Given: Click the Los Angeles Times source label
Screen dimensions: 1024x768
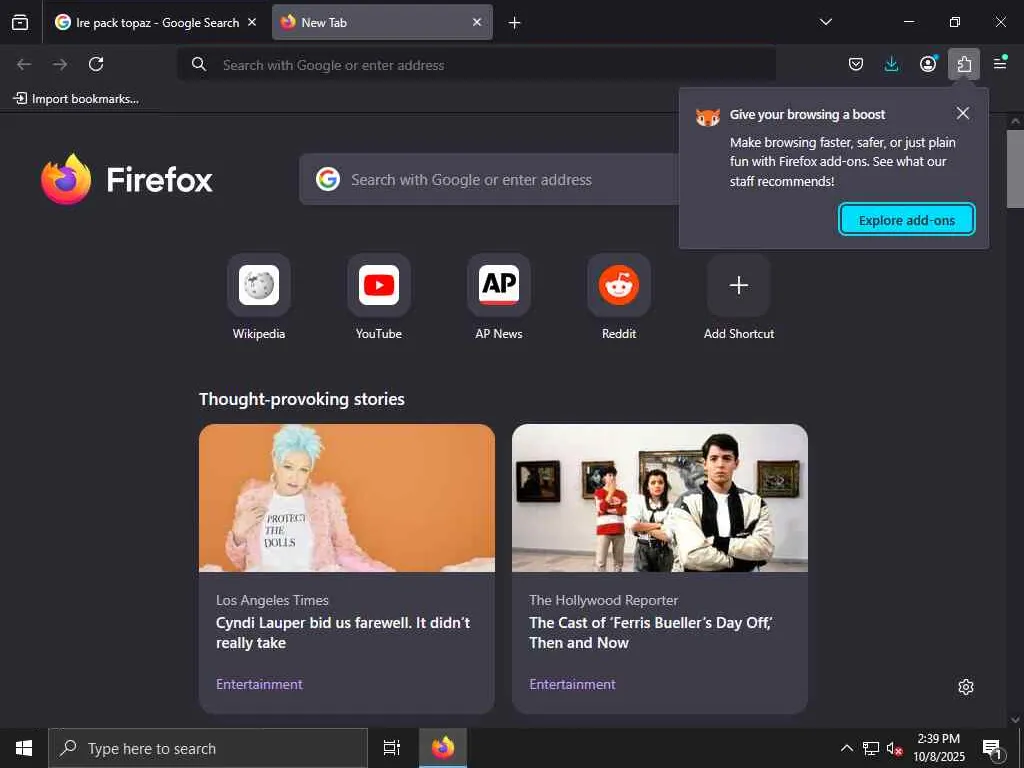Looking at the screenshot, I should [272, 600].
